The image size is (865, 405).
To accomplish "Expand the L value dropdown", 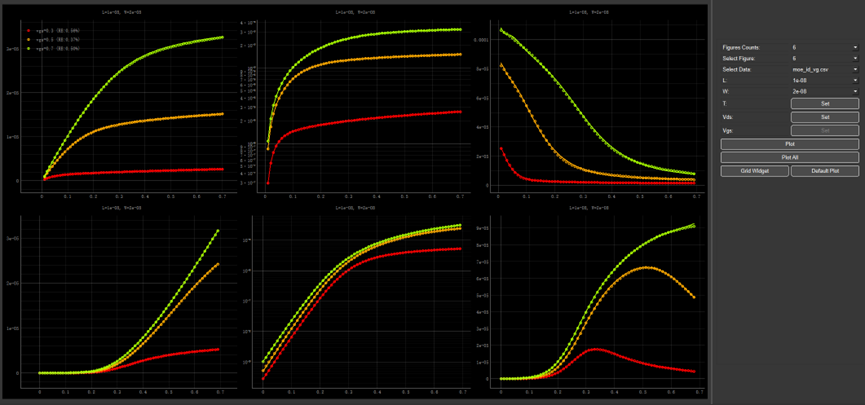I will click(x=824, y=81).
